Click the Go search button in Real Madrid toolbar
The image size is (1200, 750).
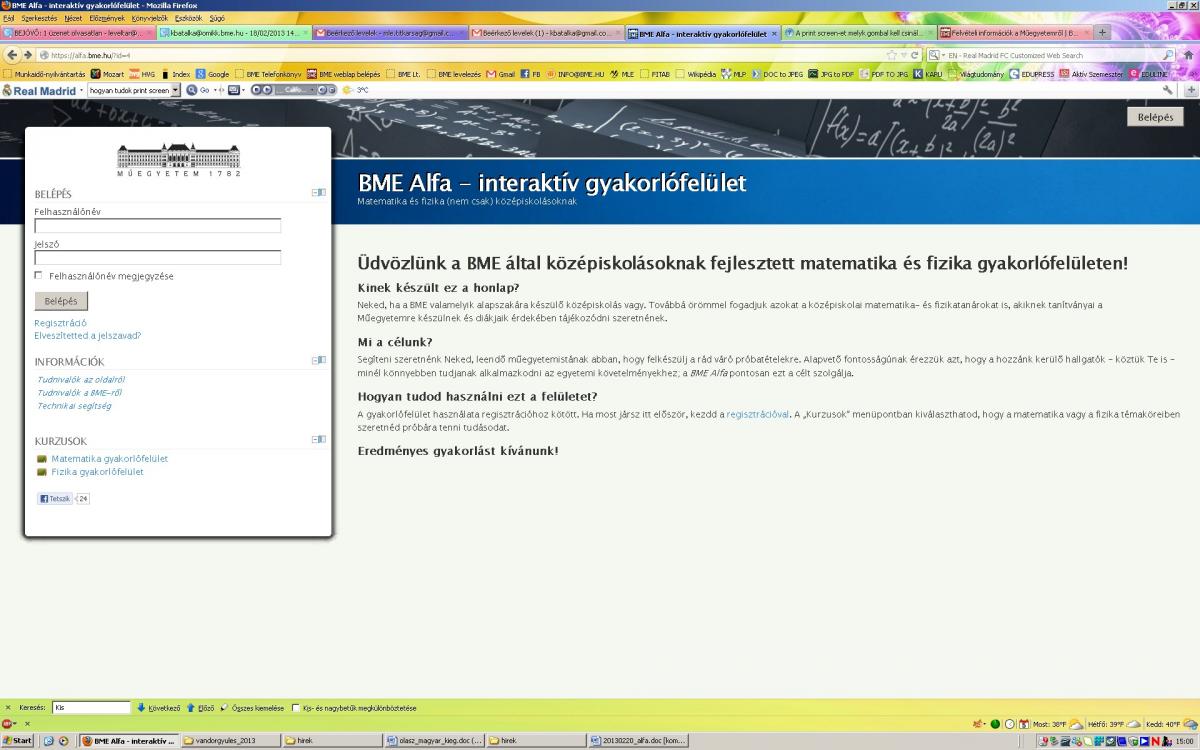click(x=198, y=90)
